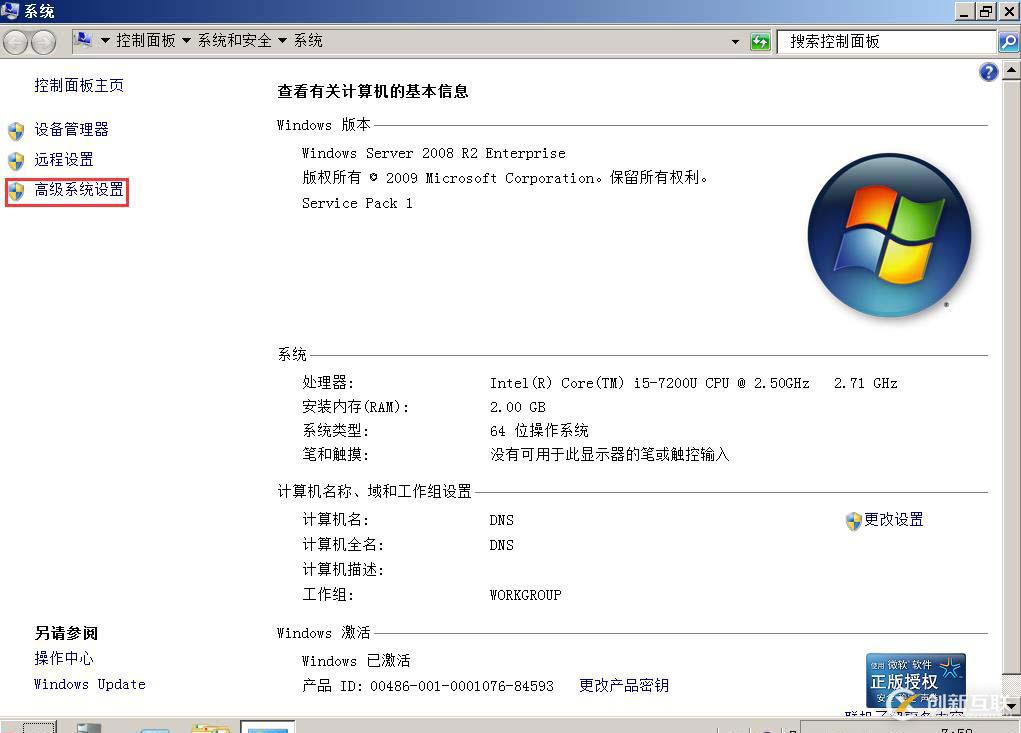Image resolution: width=1021 pixels, height=733 pixels.
Task: Click the WORKGROUP value
Action: [525, 595]
